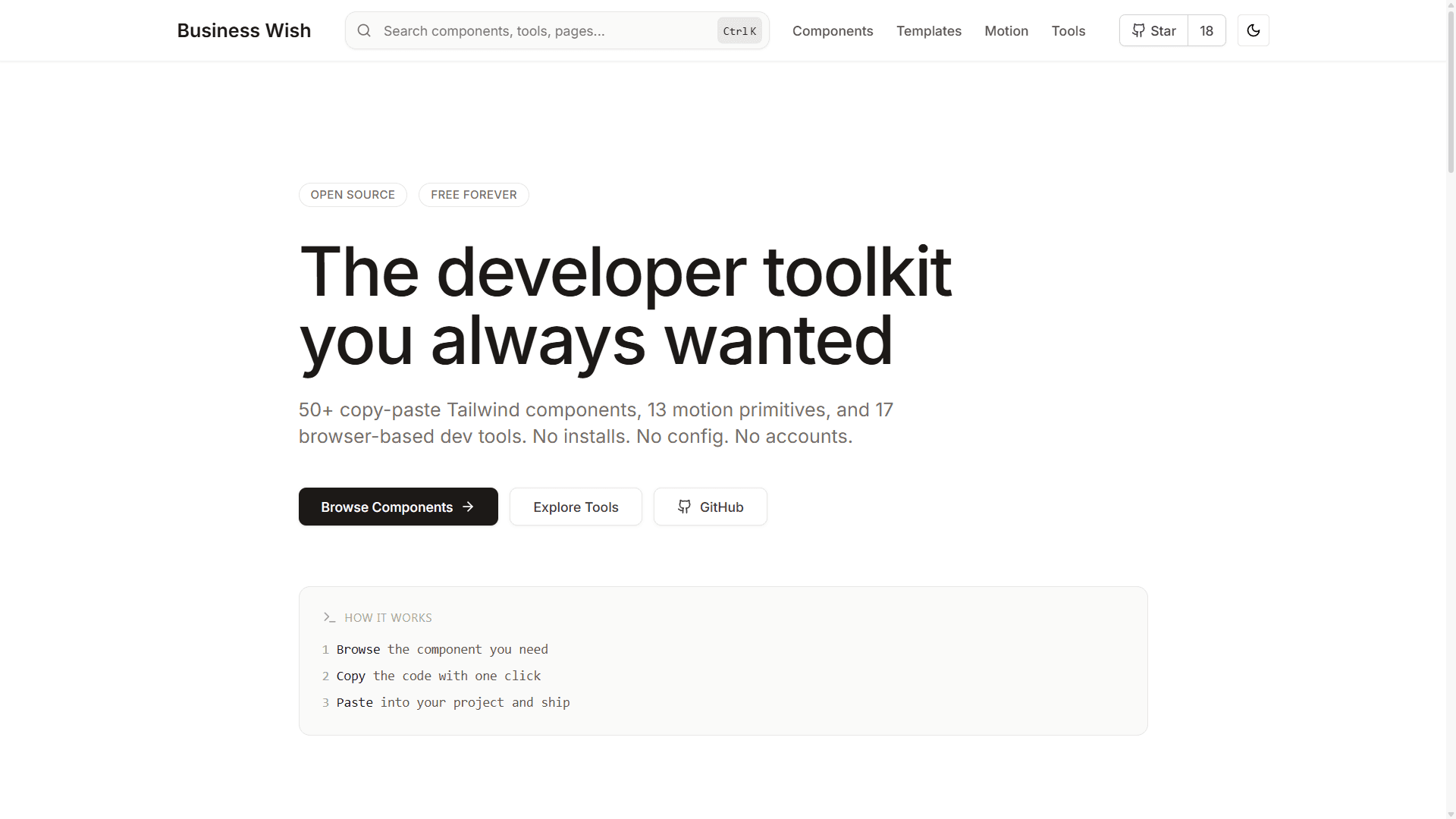Viewport: 1456px width, 819px height.
Task: Click the arrow icon on Browse Components
Action: 468,507
